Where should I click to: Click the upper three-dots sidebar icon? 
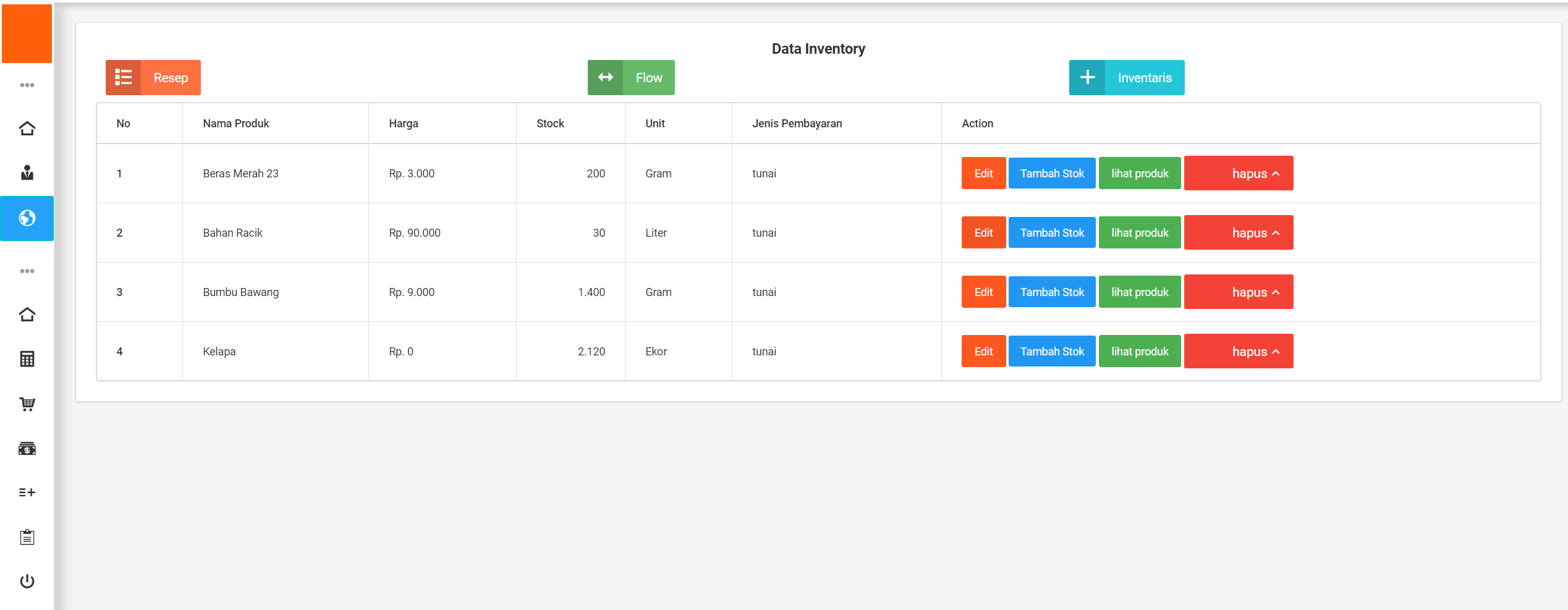click(x=27, y=85)
